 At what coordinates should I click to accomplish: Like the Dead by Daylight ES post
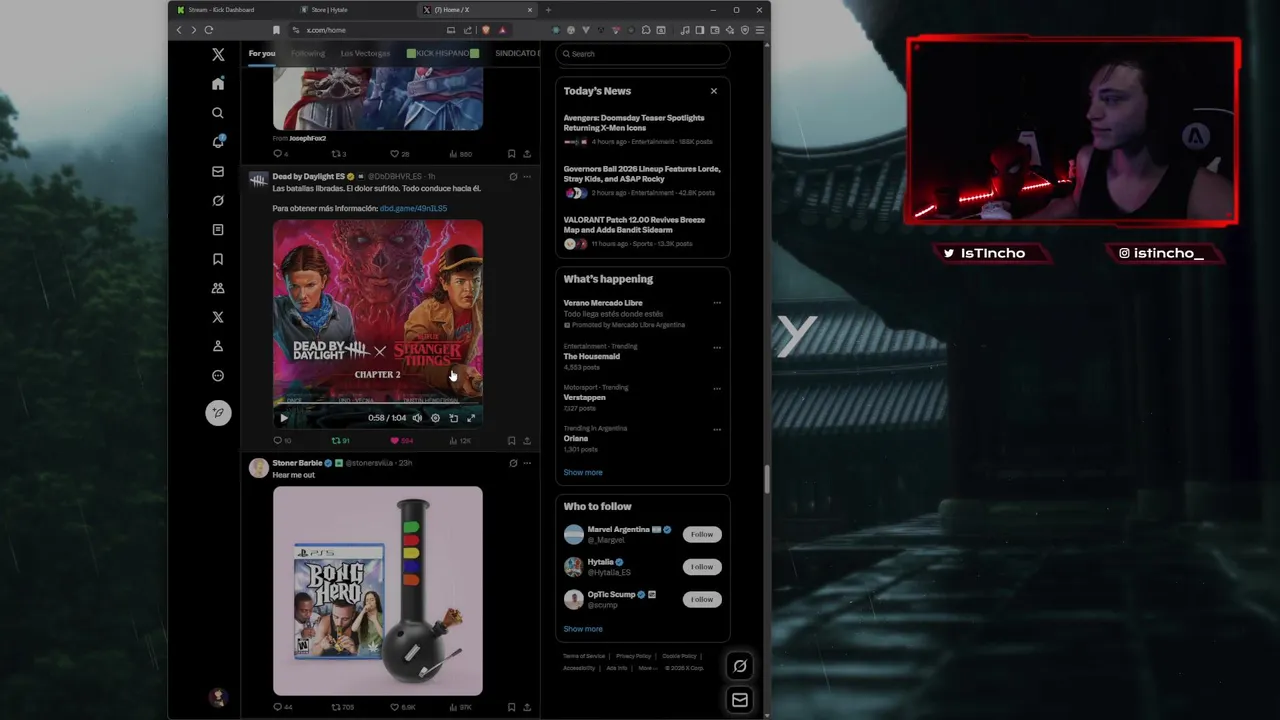pos(401,440)
